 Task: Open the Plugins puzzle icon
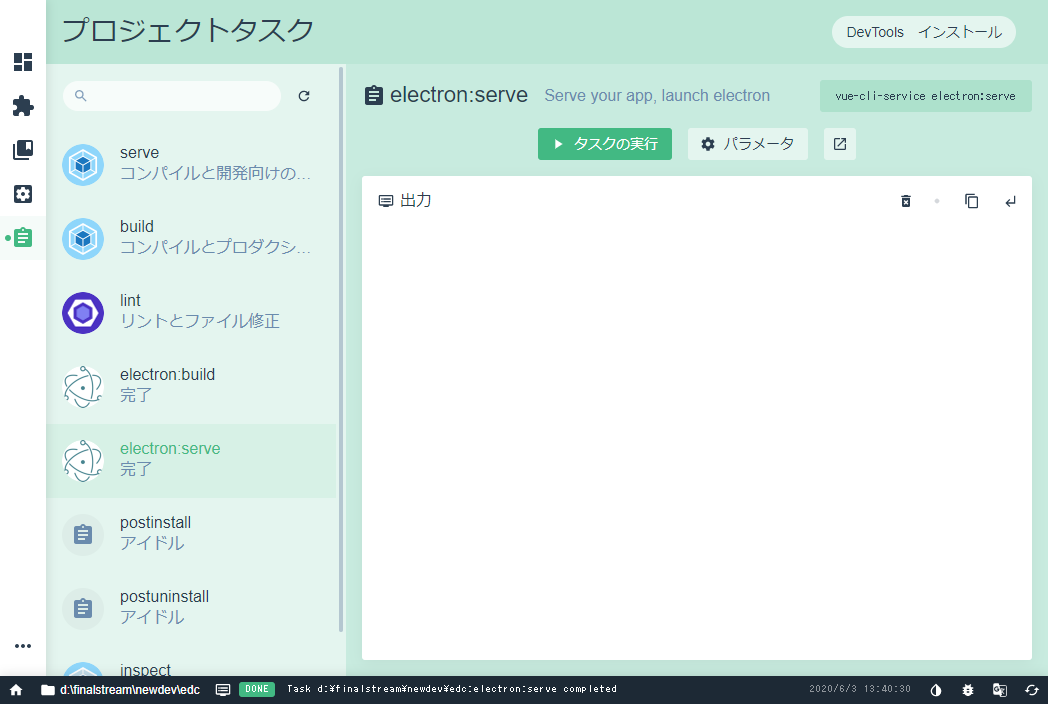click(23, 106)
